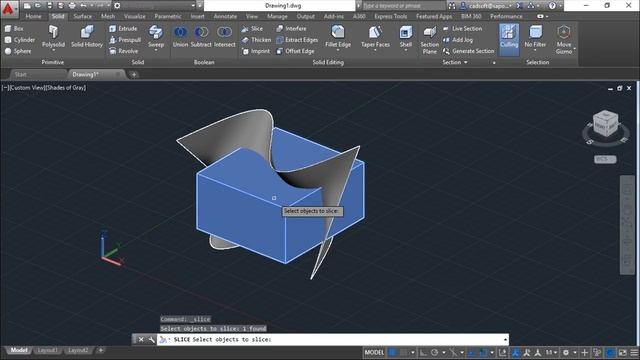Add a new drawing tab with plus
Image resolution: width=640 pixels, height=360 pixels.
134,75
